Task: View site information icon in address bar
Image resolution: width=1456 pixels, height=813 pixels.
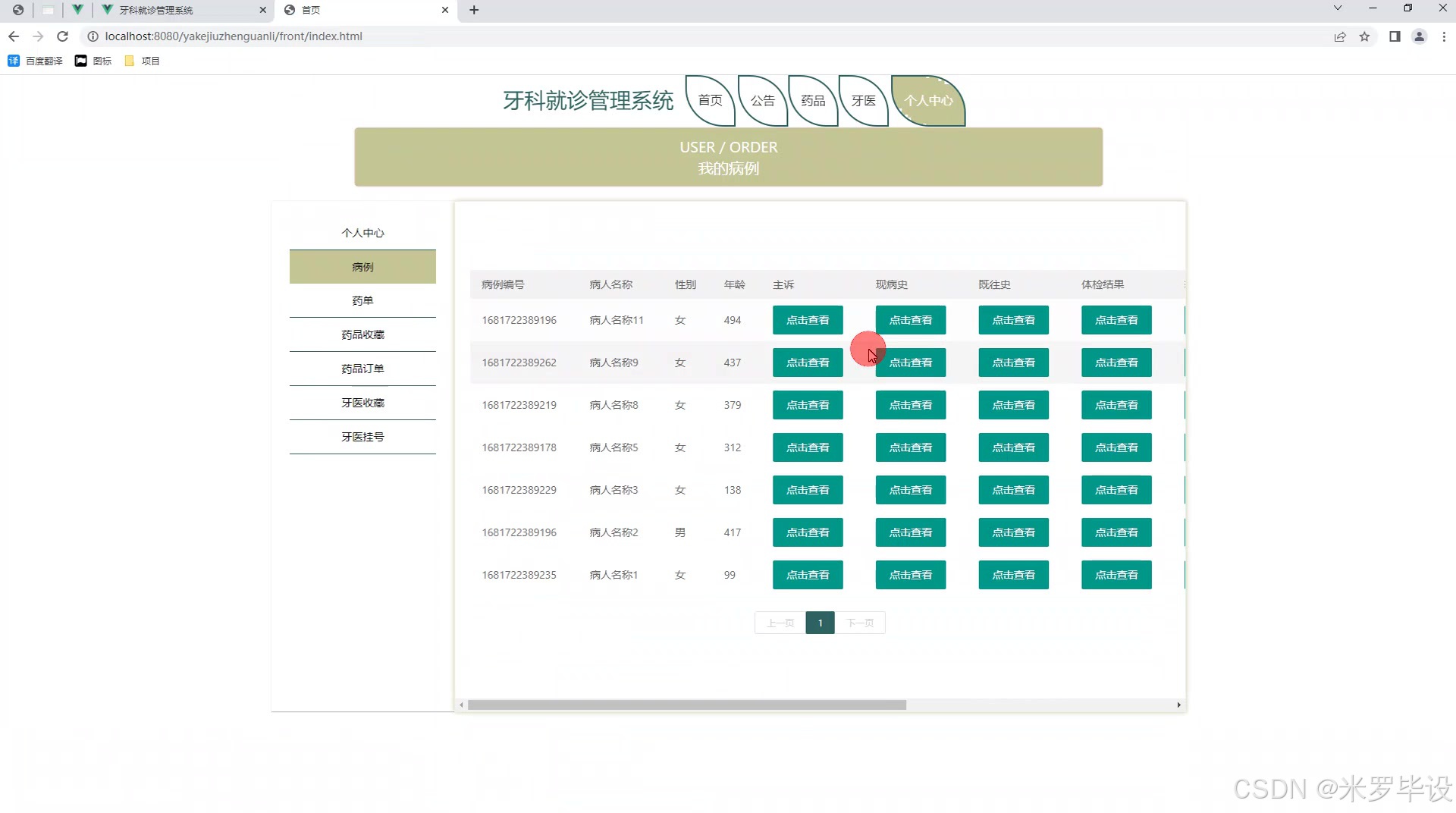Action: (x=93, y=36)
